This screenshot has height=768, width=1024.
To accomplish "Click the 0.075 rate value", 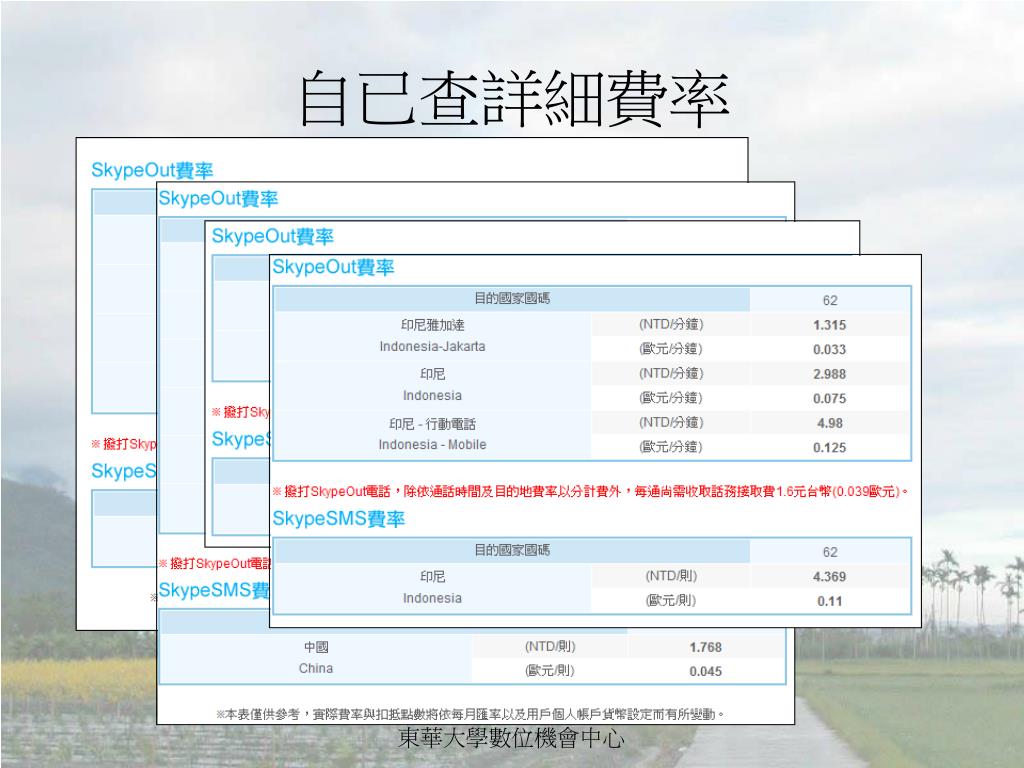I will 829,398.
